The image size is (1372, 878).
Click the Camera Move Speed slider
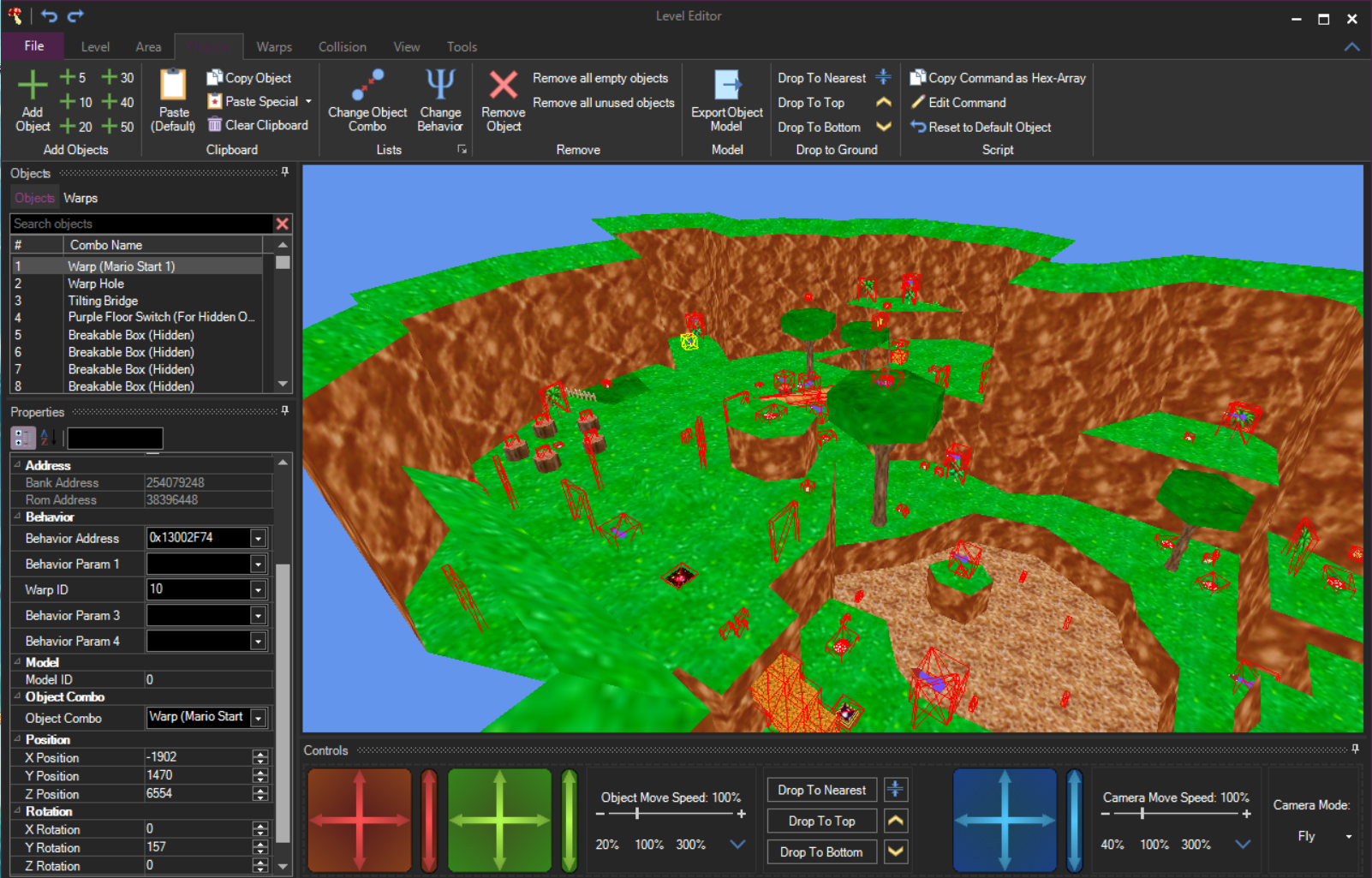coord(1175,814)
